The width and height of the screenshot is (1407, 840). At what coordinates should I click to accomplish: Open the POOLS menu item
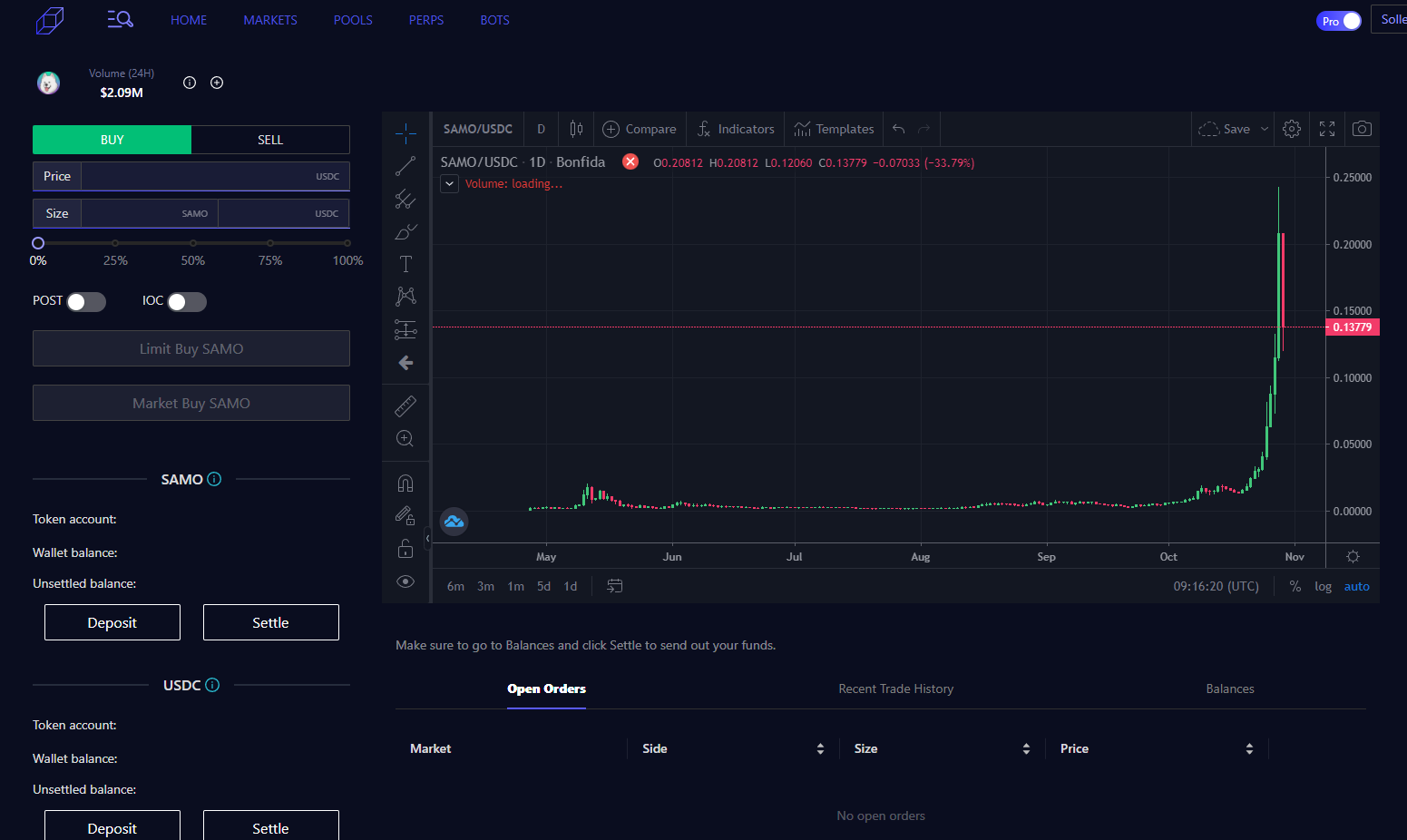[353, 20]
